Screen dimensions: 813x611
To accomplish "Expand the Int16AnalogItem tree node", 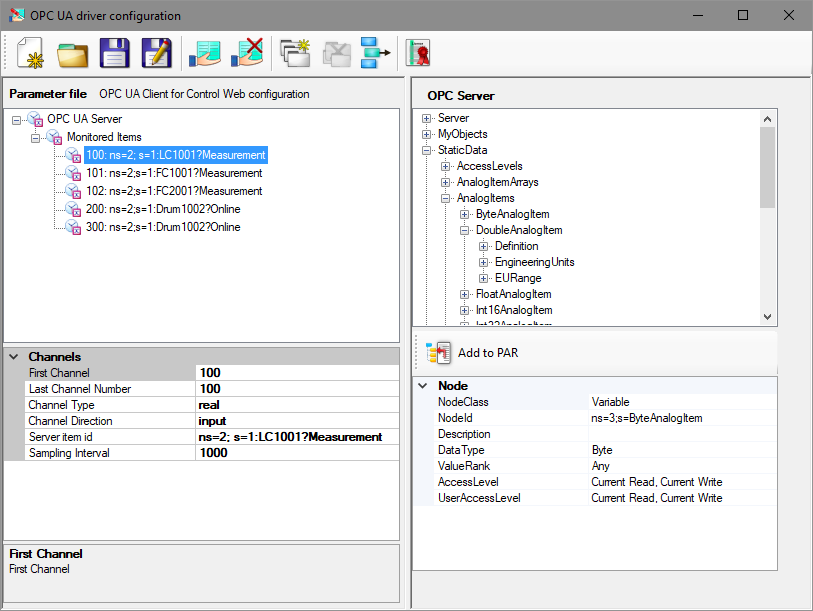I will (465, 310).
